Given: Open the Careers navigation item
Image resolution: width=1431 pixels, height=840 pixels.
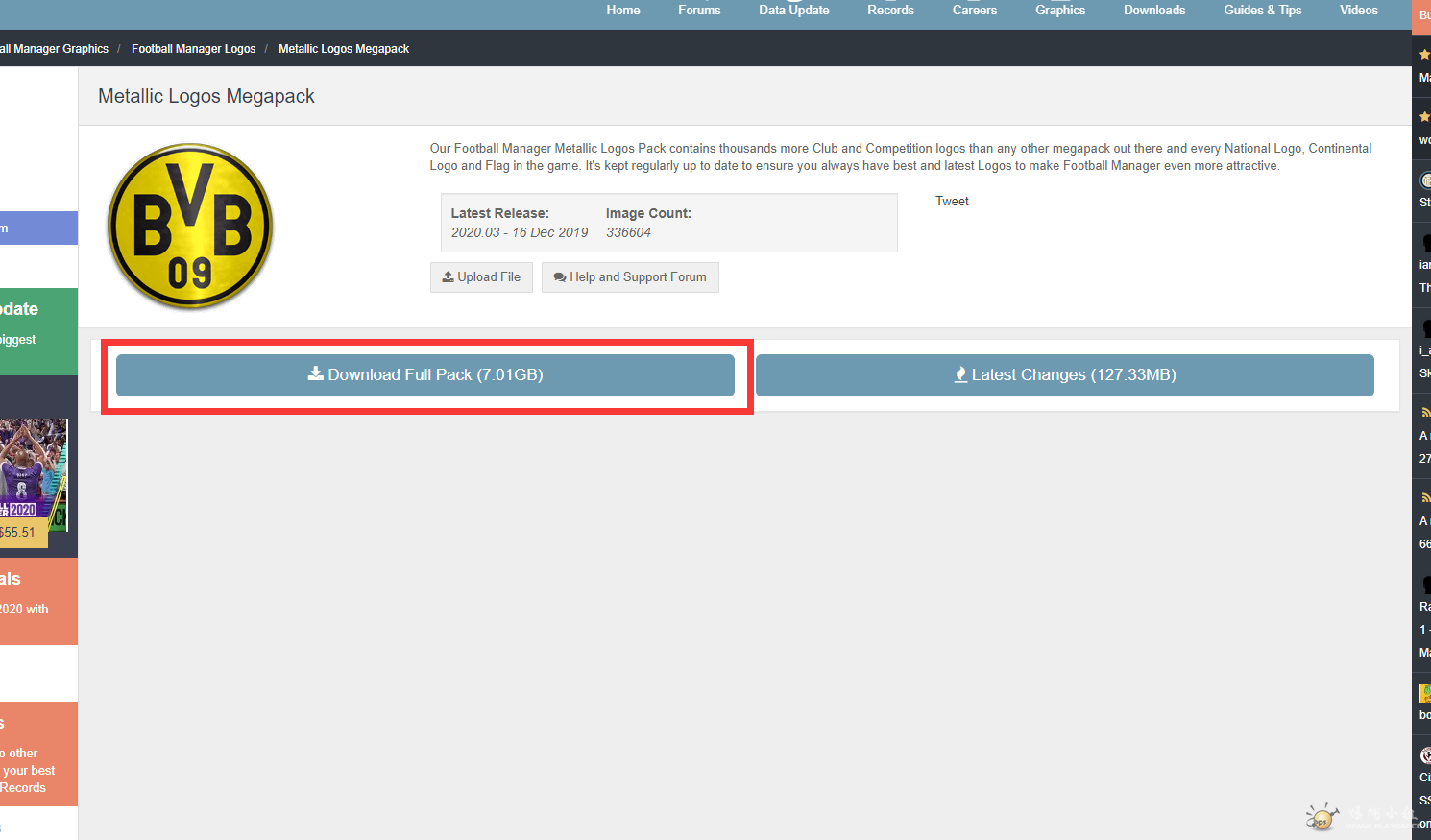Looking at the screenshot, I should pyautogui.click(x=974, y=11).
